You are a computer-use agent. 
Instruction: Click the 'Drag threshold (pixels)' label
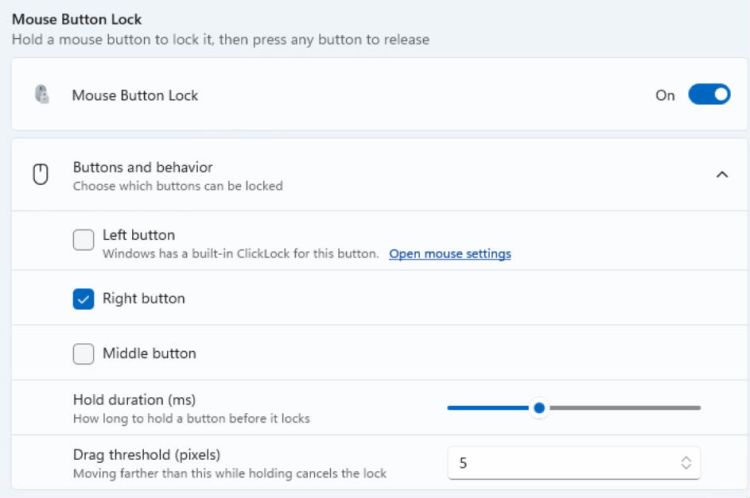(x=147, y=454)
